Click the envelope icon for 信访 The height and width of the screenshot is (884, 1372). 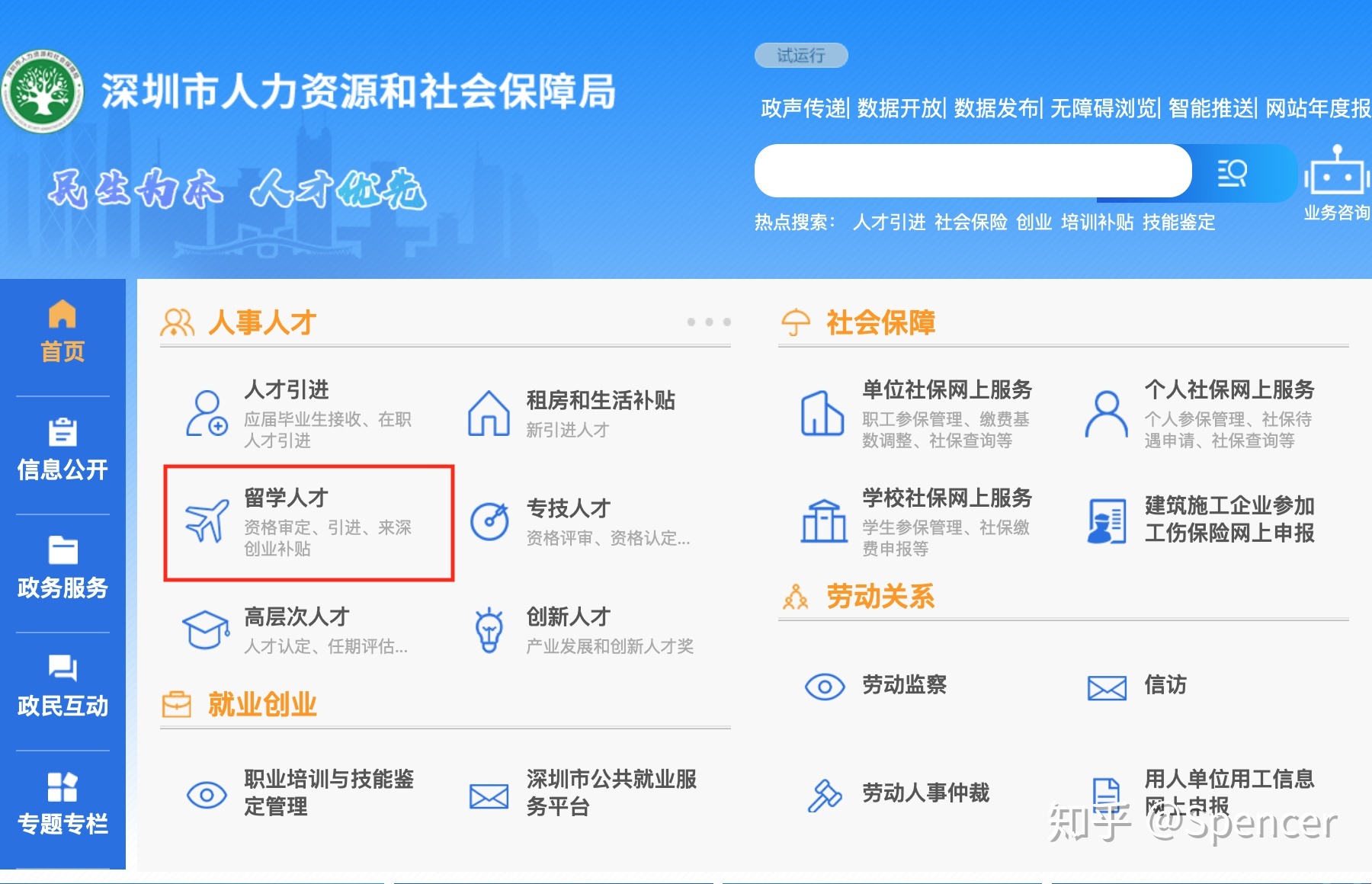tap(1107, 687)
